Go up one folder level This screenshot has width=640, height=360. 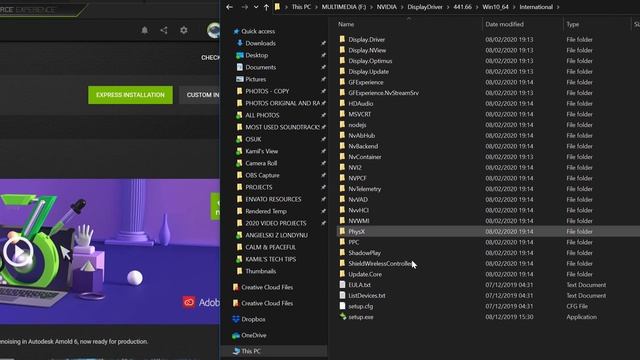pyautogui.click(x=266, y=7)
